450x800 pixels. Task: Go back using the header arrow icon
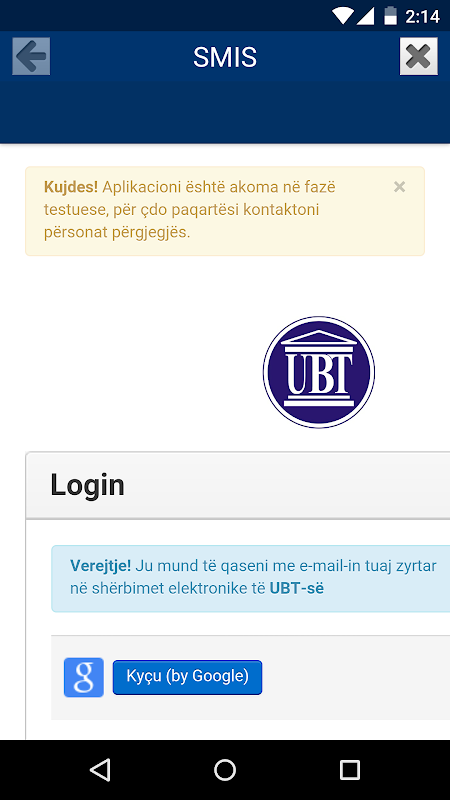tap(31, 56)
